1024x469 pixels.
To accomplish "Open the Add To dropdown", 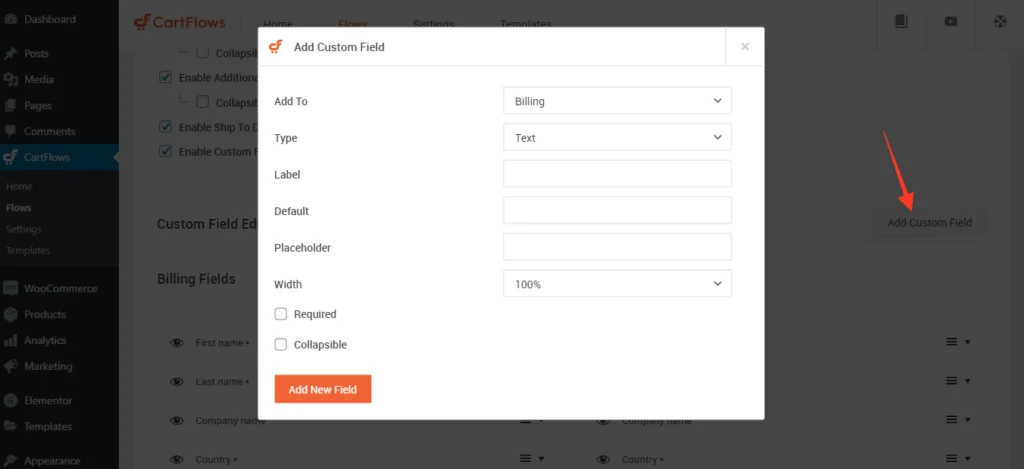I will [617, 101].
